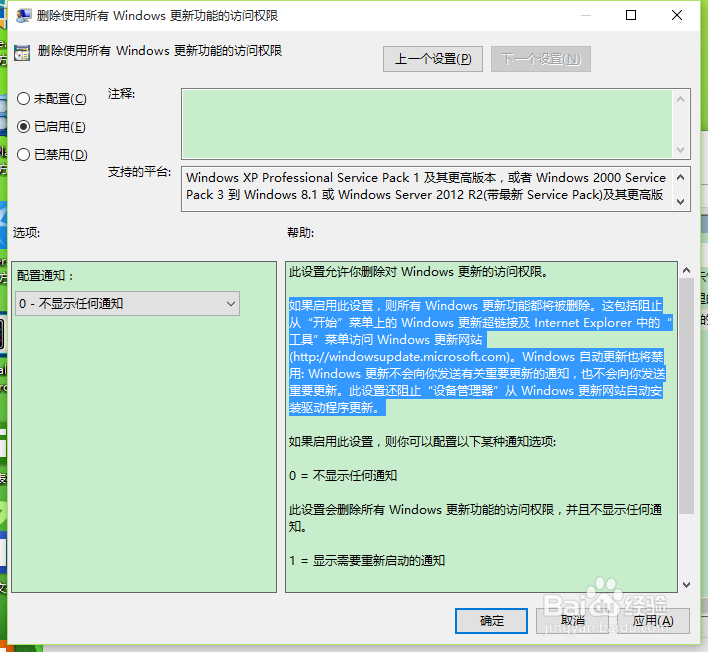The image size is (708, 652).
Task: Minimize the policy dialog window
Action: 586,15
